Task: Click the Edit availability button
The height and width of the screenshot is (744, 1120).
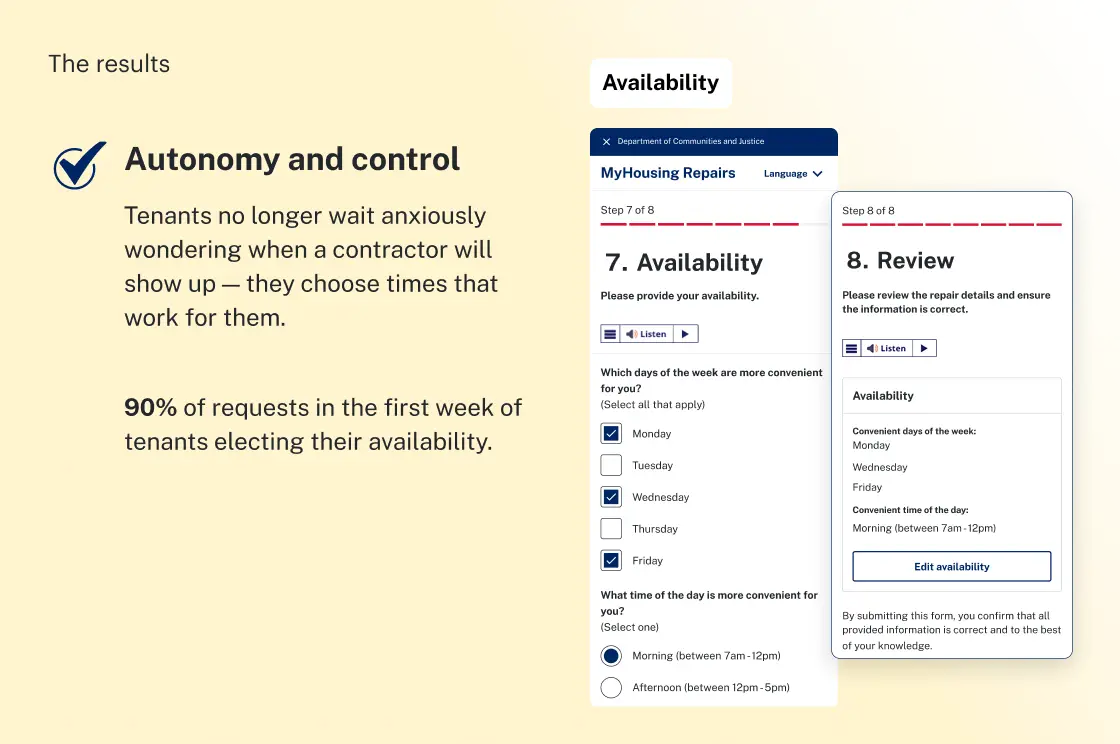Action: [951, 566]
